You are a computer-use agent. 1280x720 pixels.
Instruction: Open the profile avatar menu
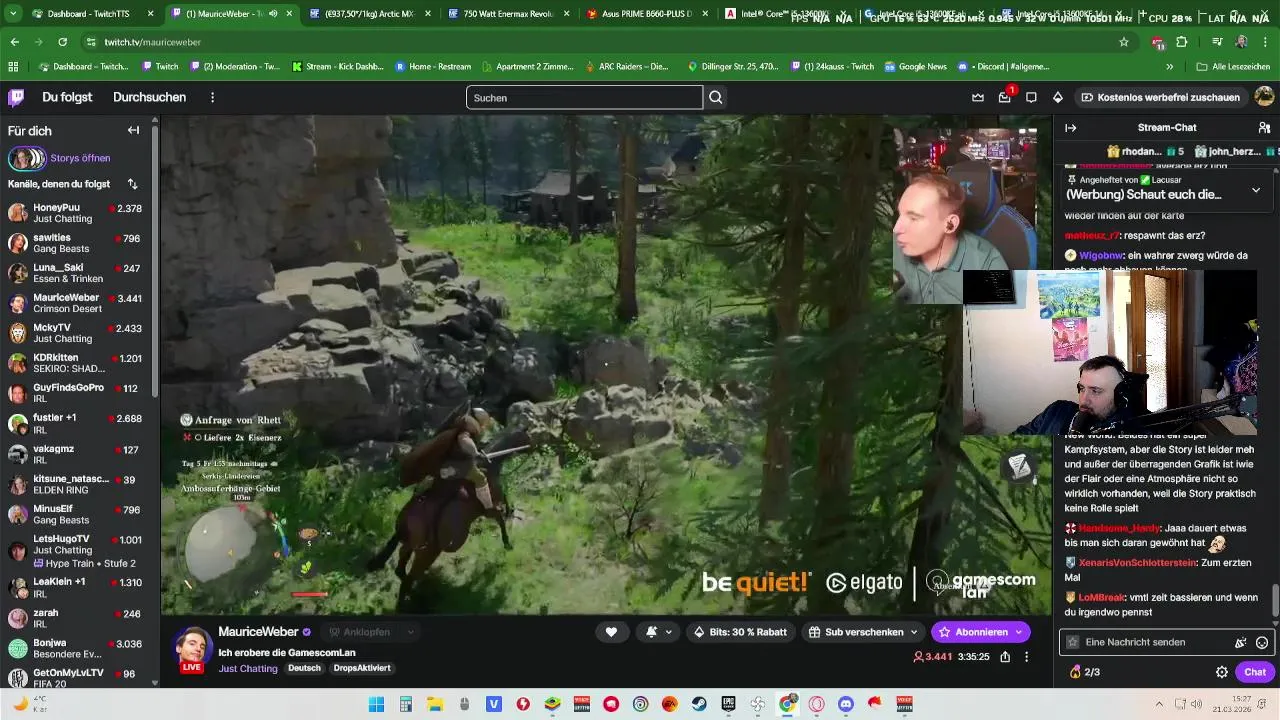[1264, 97]
